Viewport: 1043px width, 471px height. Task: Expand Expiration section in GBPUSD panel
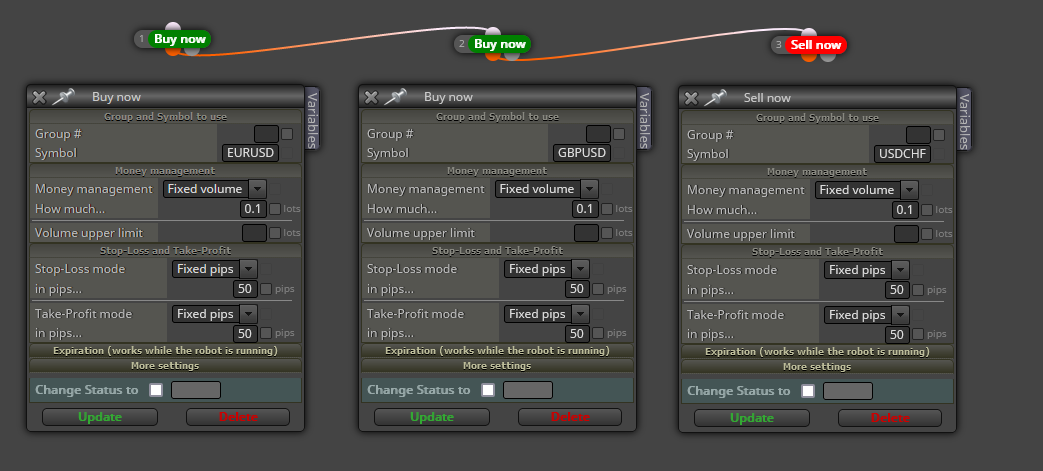[497, 351]
